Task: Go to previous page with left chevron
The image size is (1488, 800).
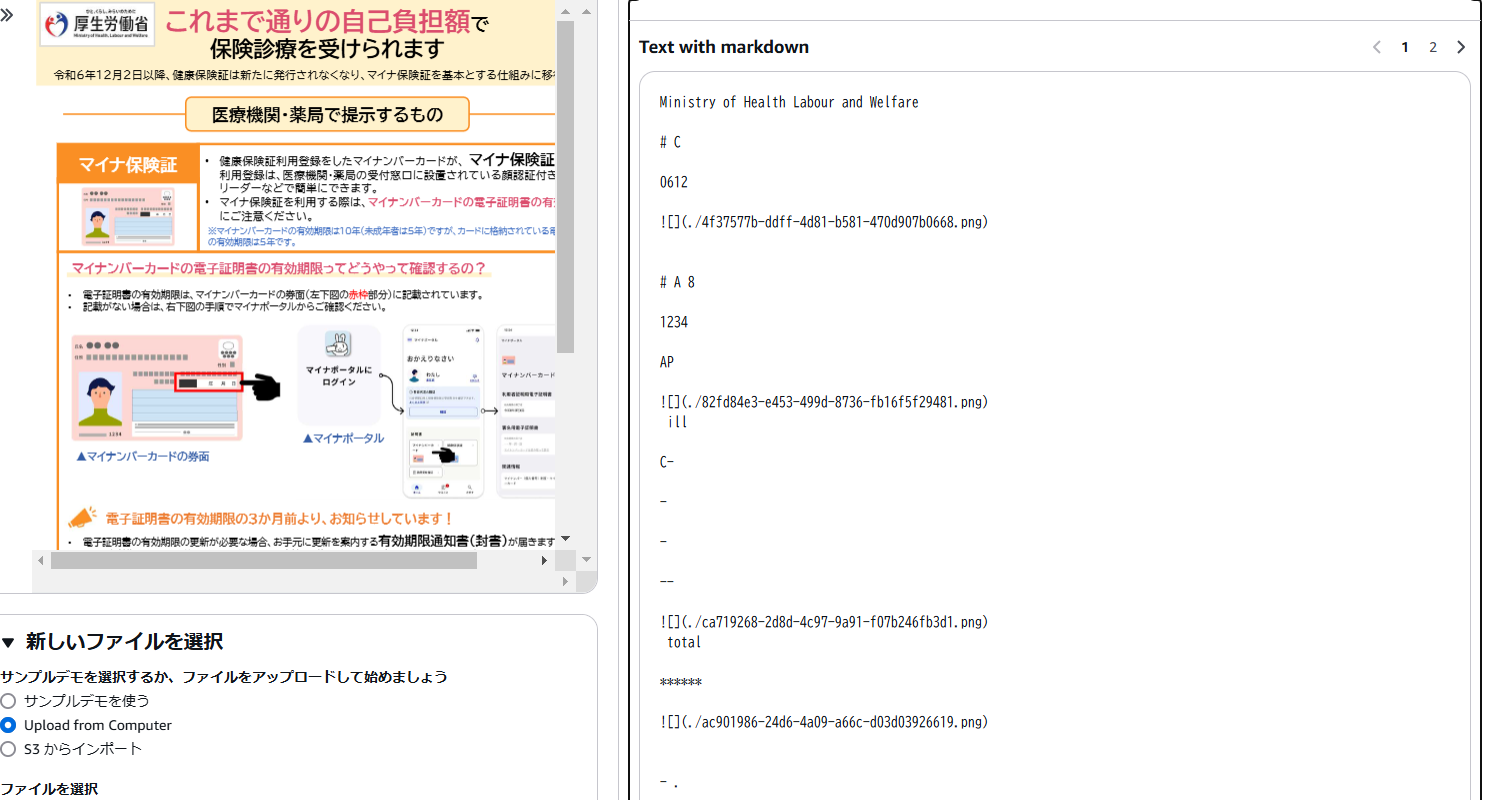Action: 1377,47
